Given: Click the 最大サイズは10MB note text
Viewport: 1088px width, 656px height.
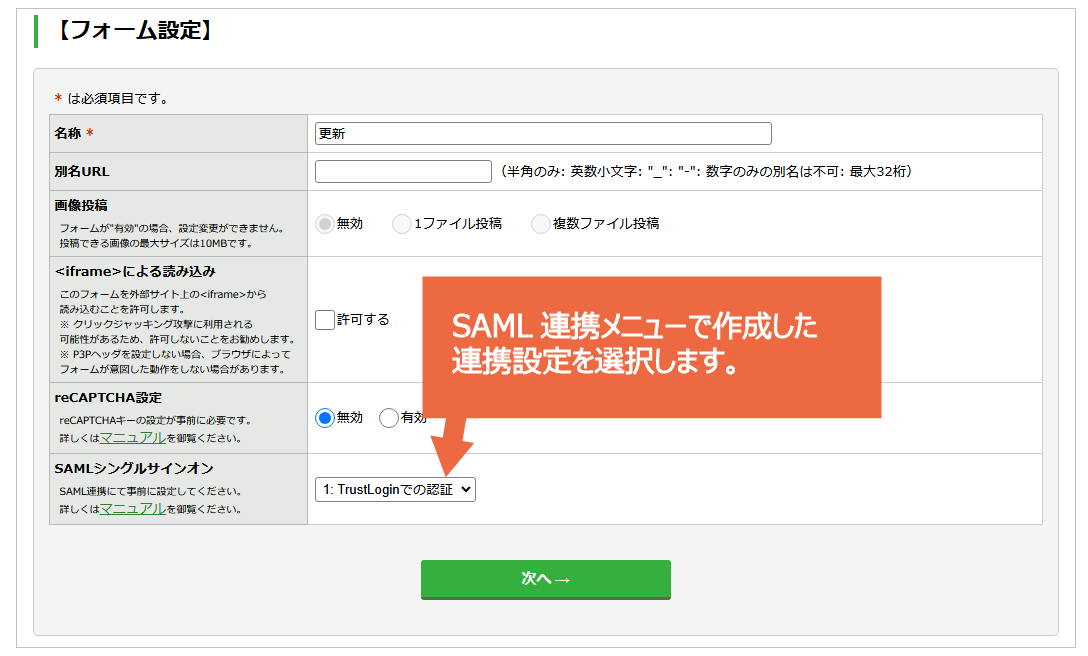Looking at the screenshot, I should coord(156,244).
